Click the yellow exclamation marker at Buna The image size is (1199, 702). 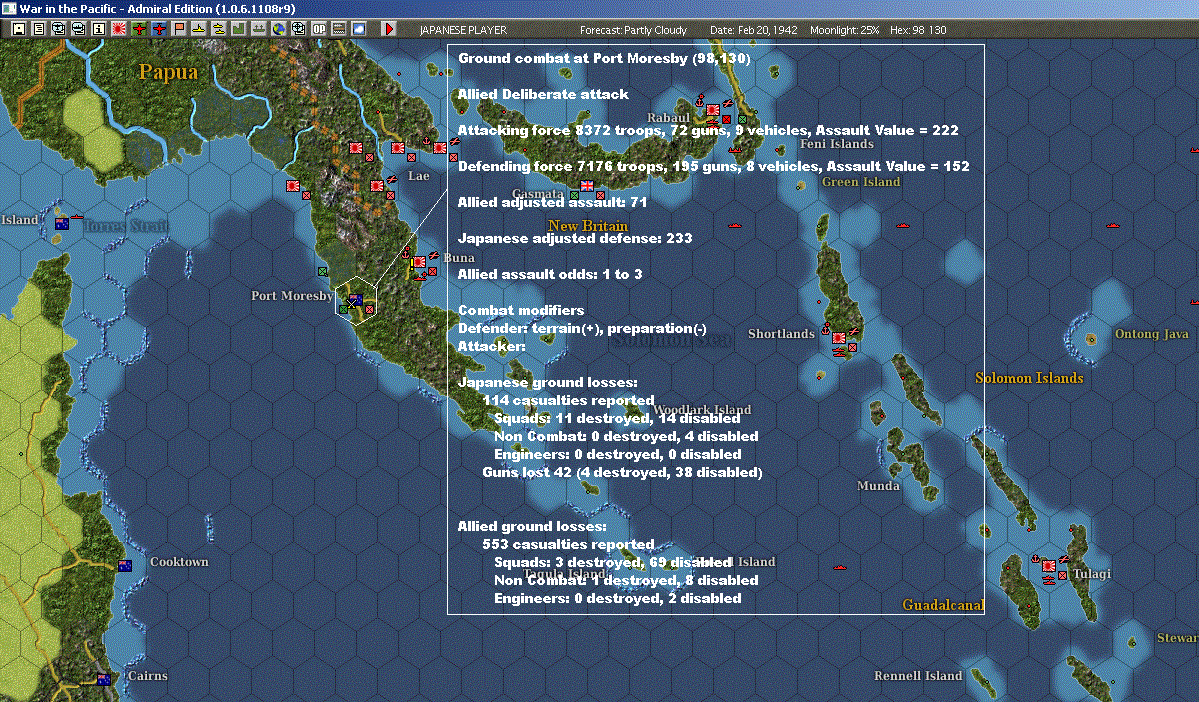pos(412,264)
